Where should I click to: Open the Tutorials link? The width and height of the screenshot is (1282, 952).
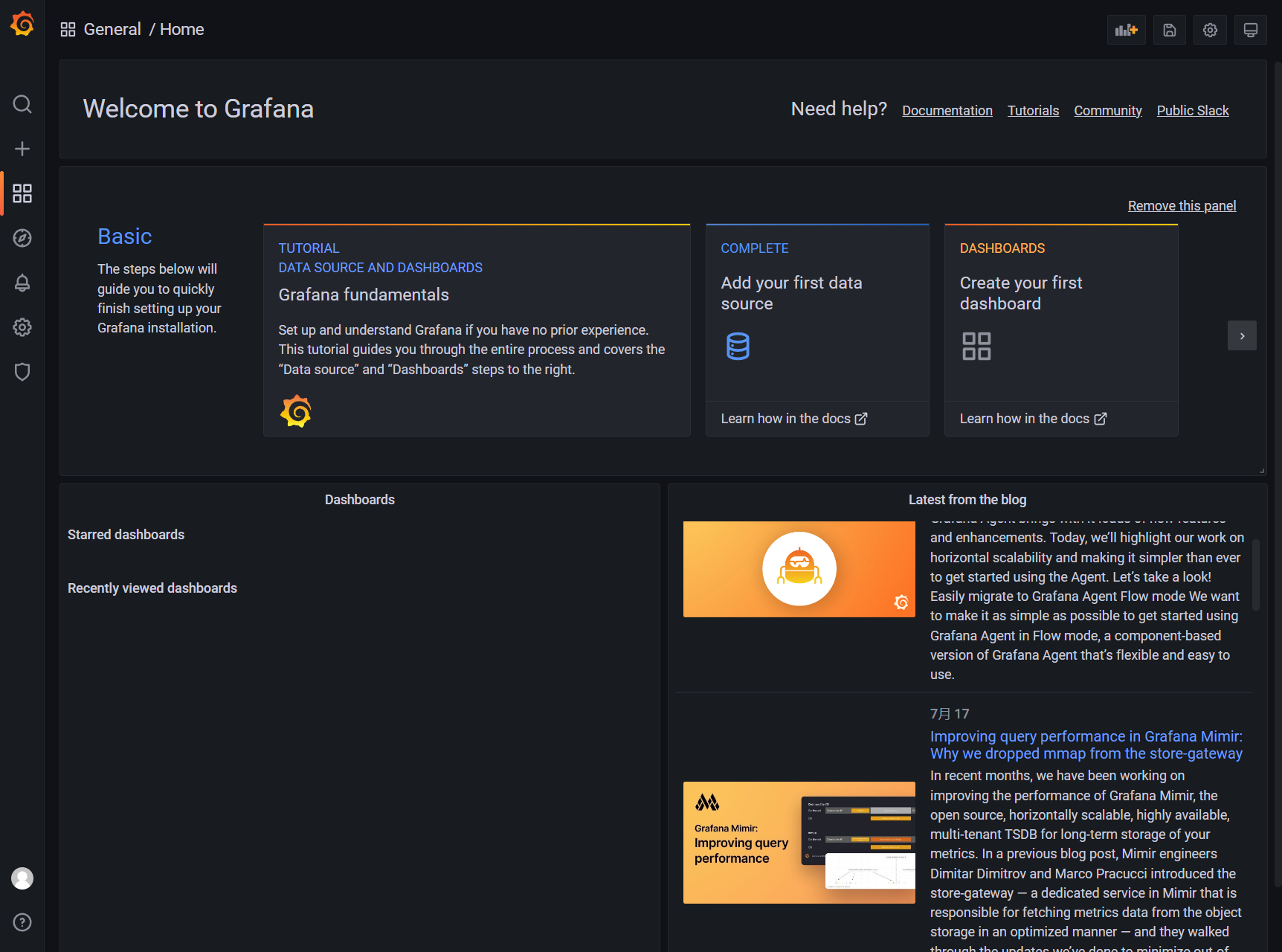click(1033, 111)
